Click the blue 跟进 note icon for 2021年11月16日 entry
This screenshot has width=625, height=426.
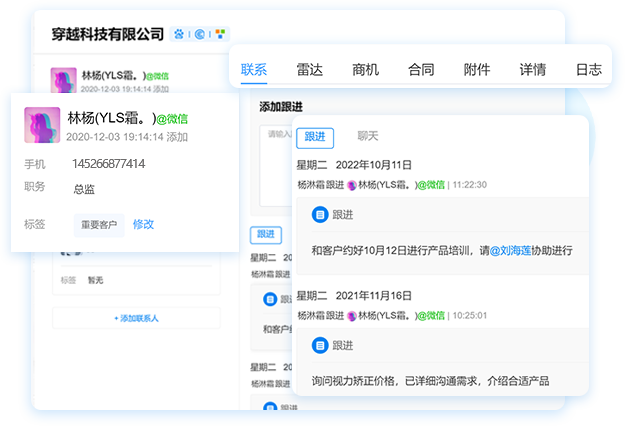pyautogui.click(x=320, y=346)
